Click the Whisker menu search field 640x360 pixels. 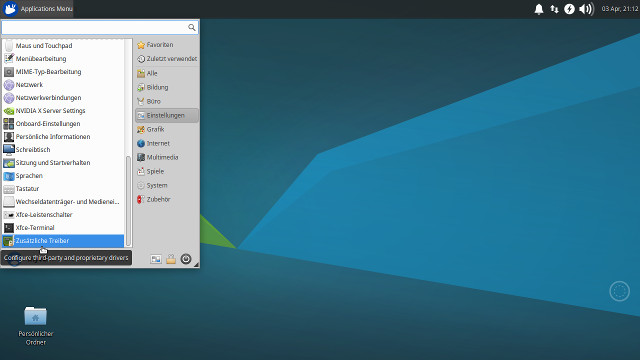100,27
